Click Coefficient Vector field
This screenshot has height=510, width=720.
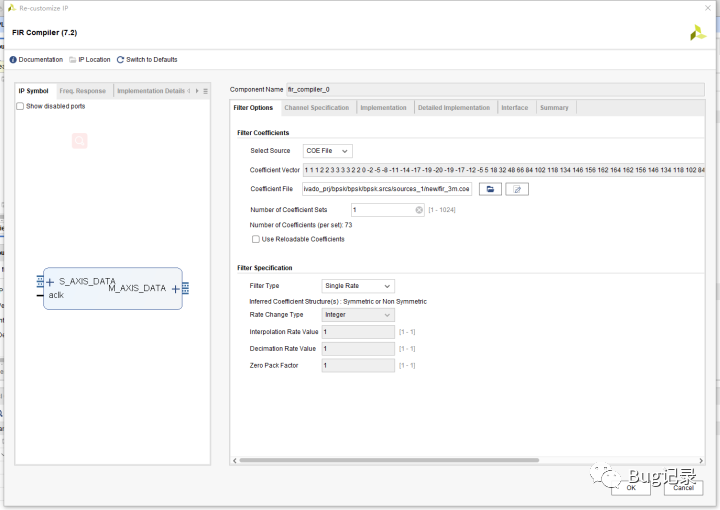point(504,170)
